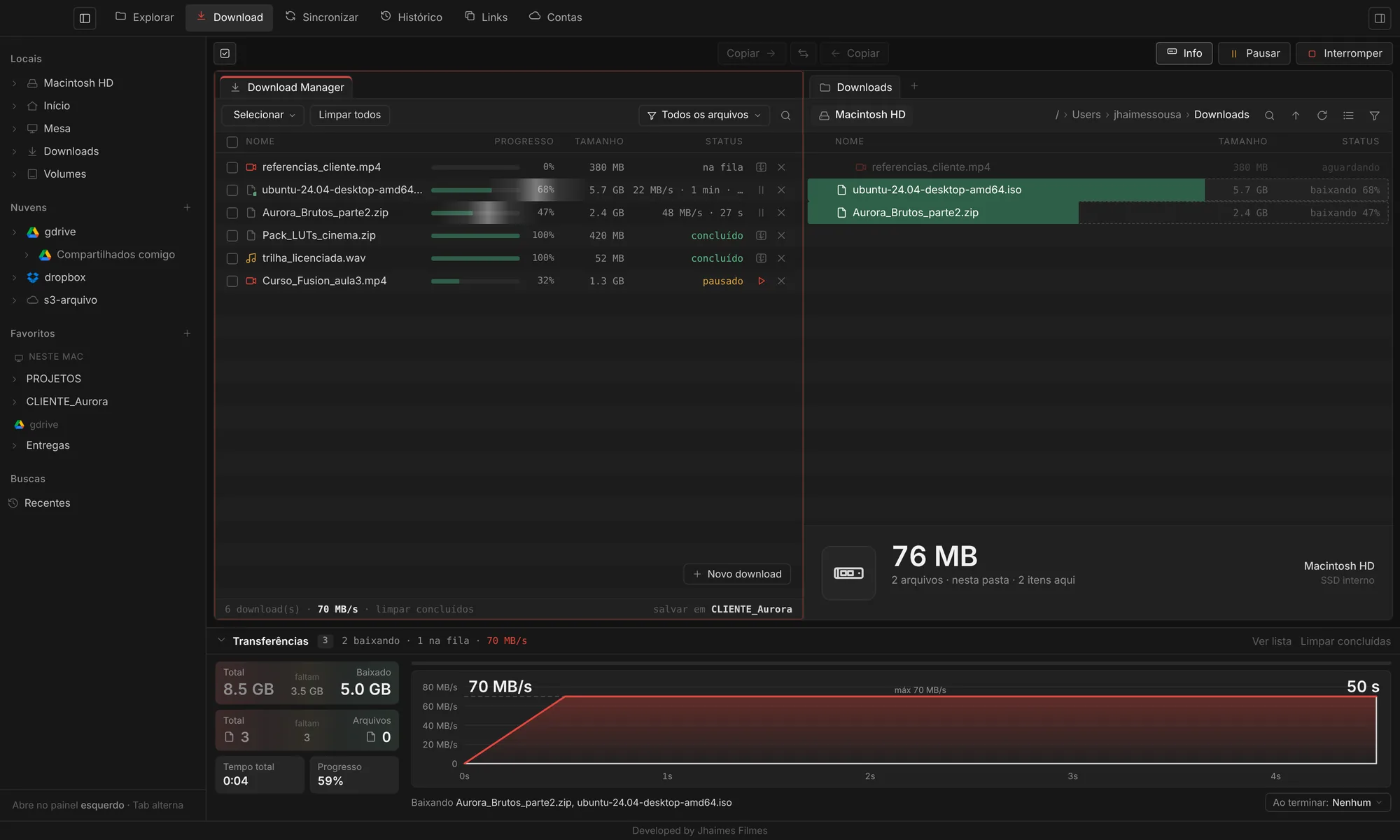Check Pack_LUTs_cinema.zip checkbox
Image resolution: width=1400 pixels, height=840 pixels.
point(232,236)
